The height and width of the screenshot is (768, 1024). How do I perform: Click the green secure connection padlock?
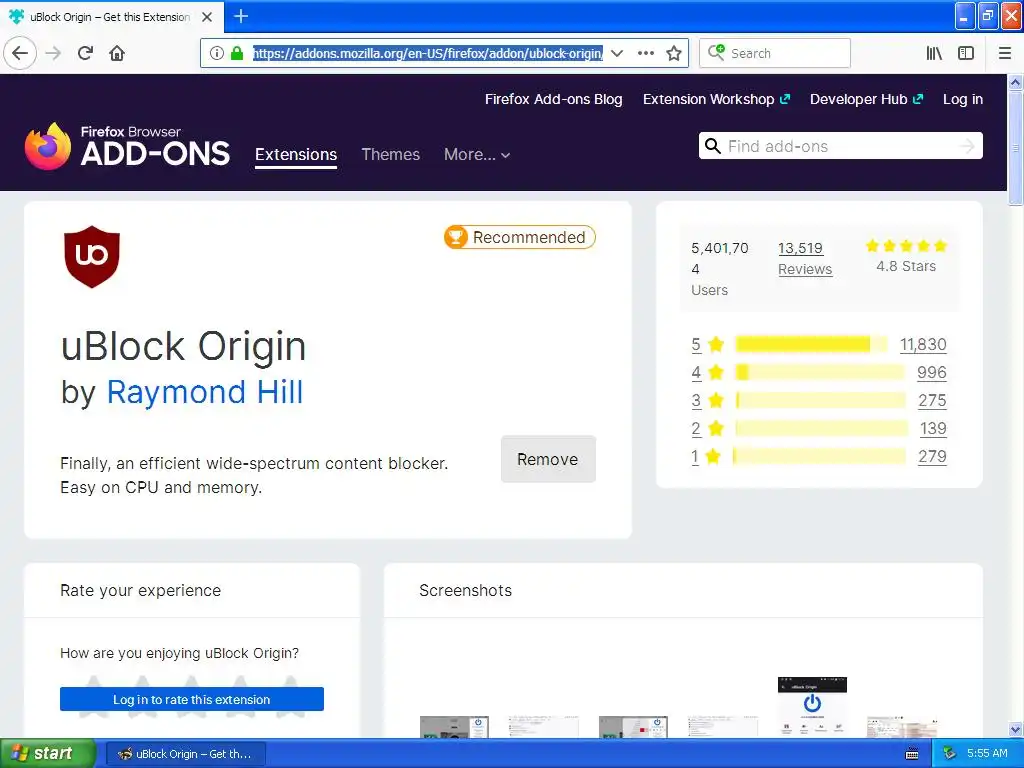click(x=237, y=53)
